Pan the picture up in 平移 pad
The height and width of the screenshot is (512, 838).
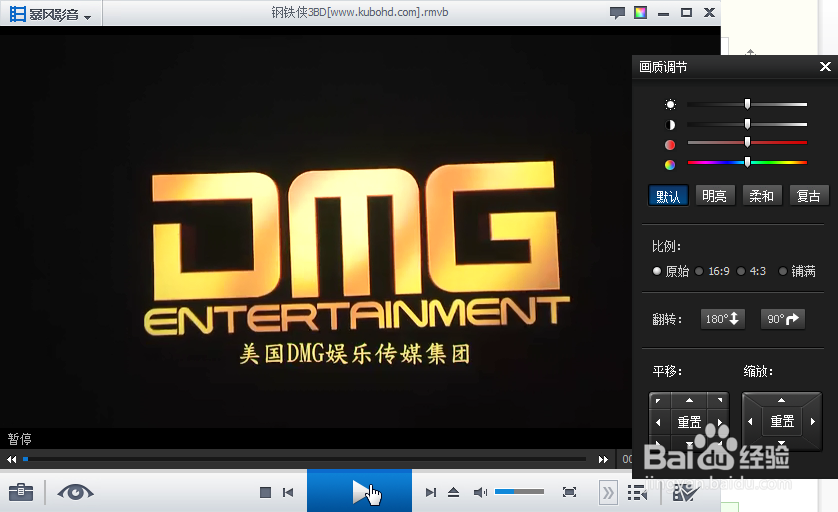pyautogui.click(x=689, y=400)
